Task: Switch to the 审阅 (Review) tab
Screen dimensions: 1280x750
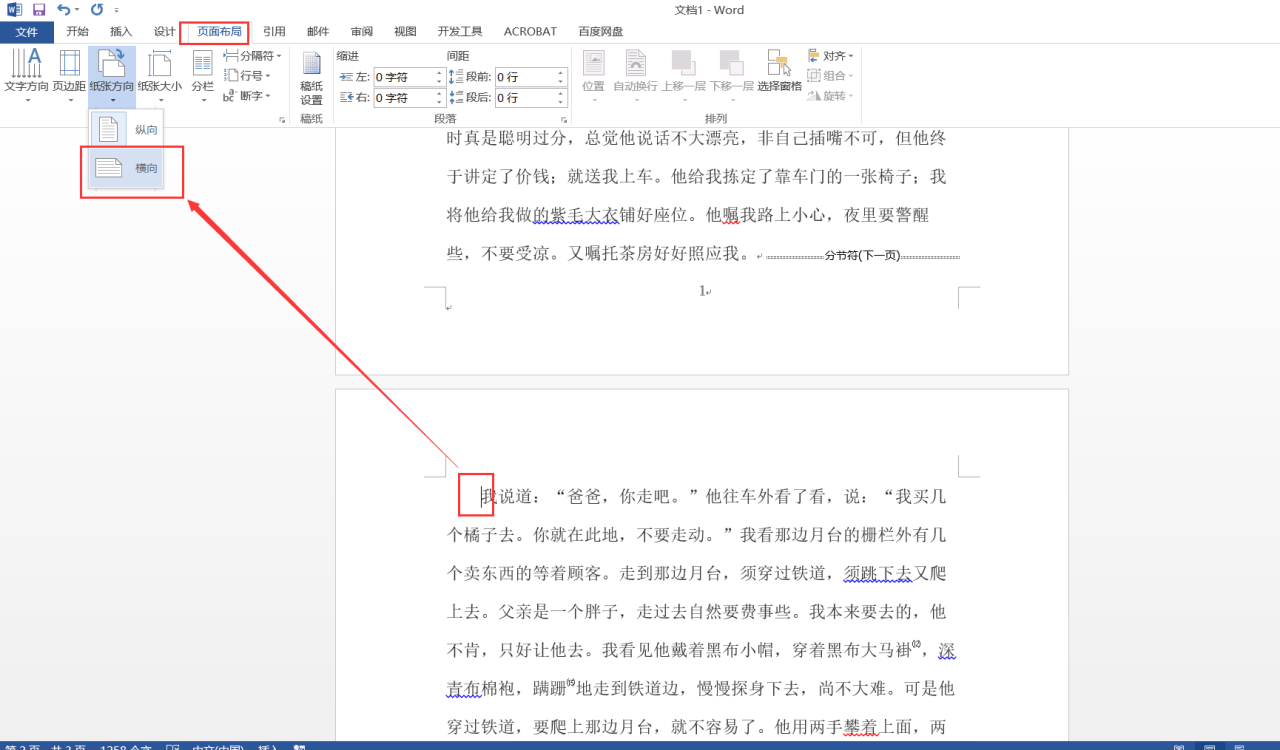Action: point(362,32)
